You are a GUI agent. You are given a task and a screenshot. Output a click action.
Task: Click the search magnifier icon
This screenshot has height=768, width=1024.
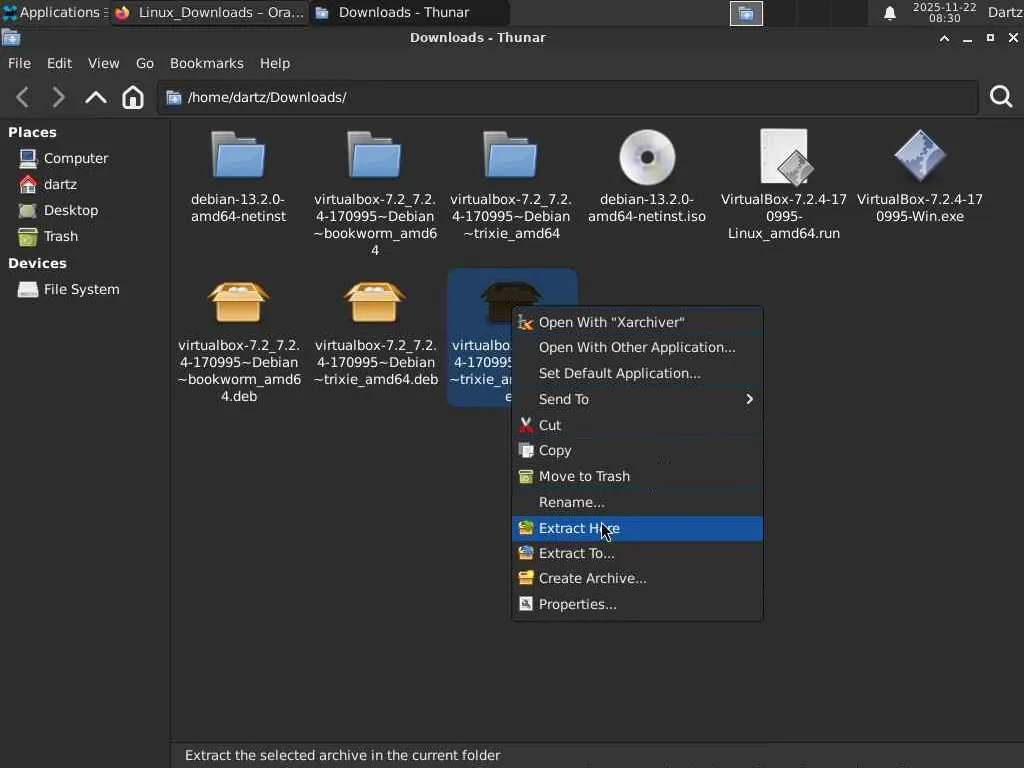[x=1000, y=97]
